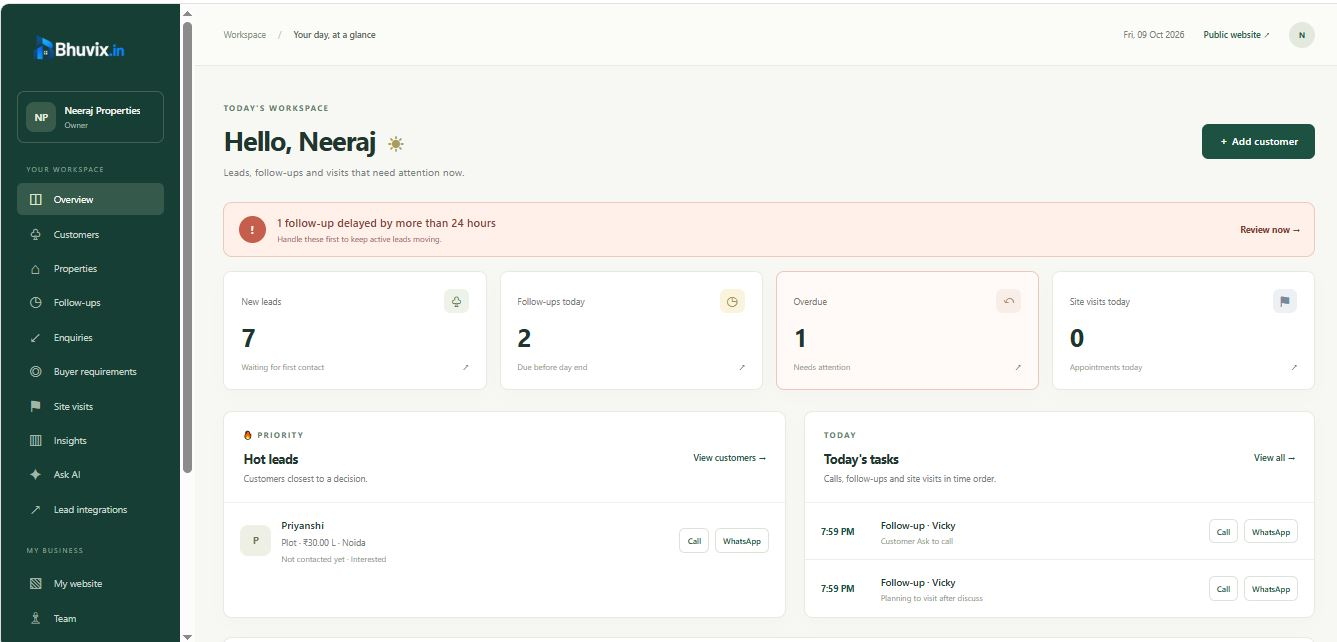1337x642 pixels.
Task: Open Lead integrations from sidebar
Action: click(x=90, y=510)
